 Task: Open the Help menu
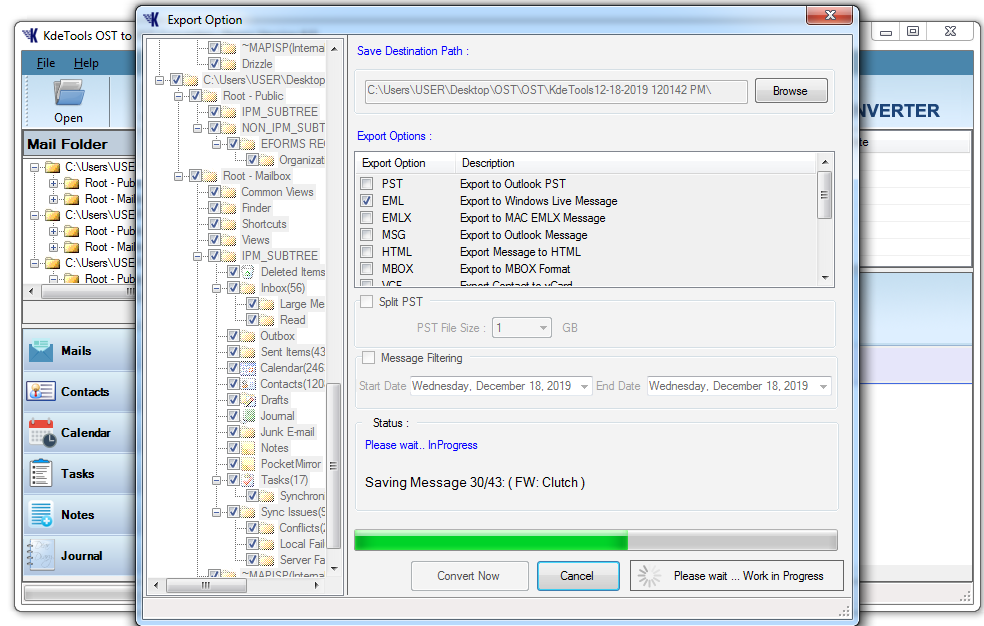[x=86, y=63]
